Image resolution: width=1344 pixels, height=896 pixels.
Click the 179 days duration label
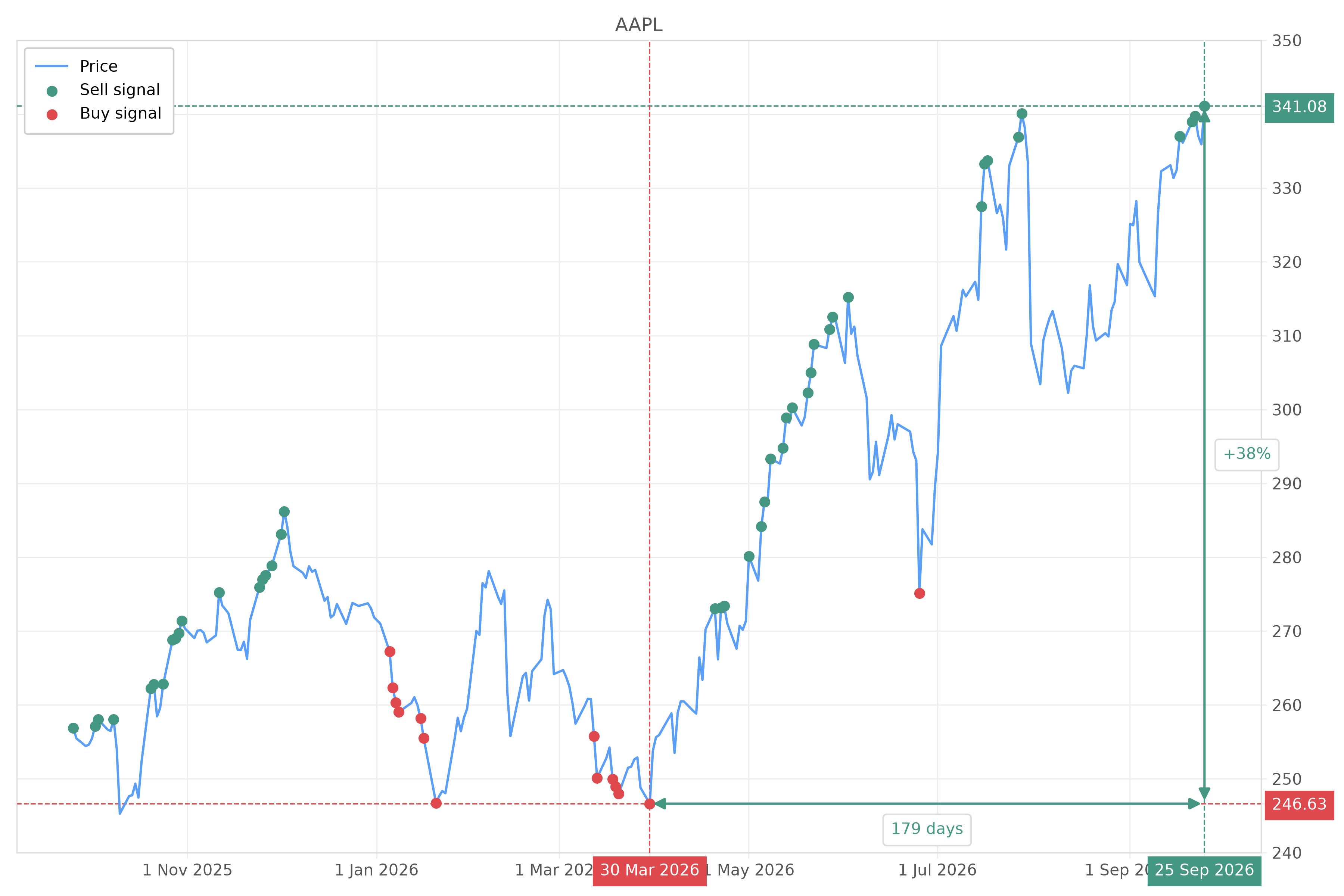(927, 829)
